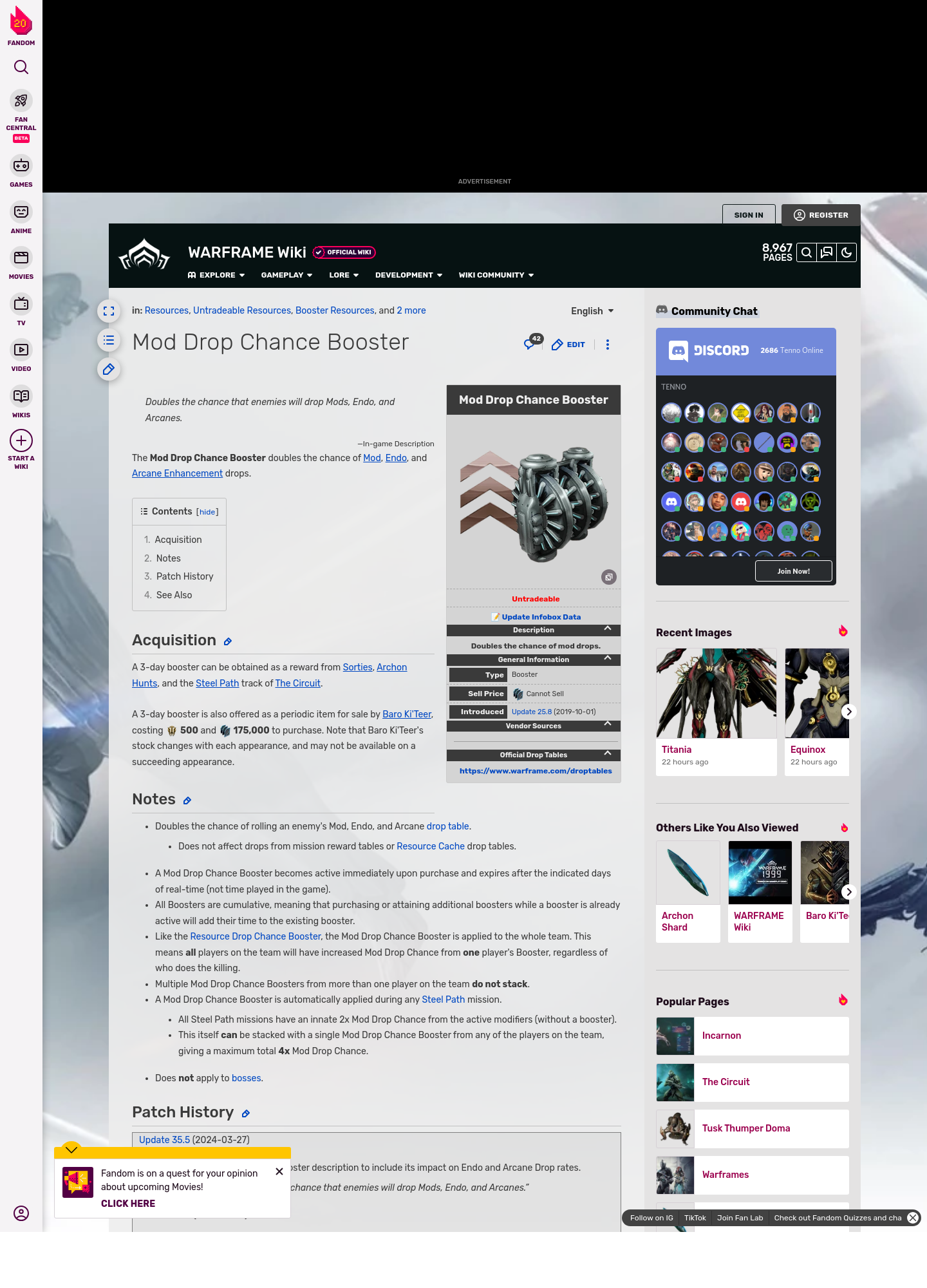Image resolution: width=927 pixels, height=1288 pixels.
Task: Open the Update Infobox Data link
Action: 541,617
